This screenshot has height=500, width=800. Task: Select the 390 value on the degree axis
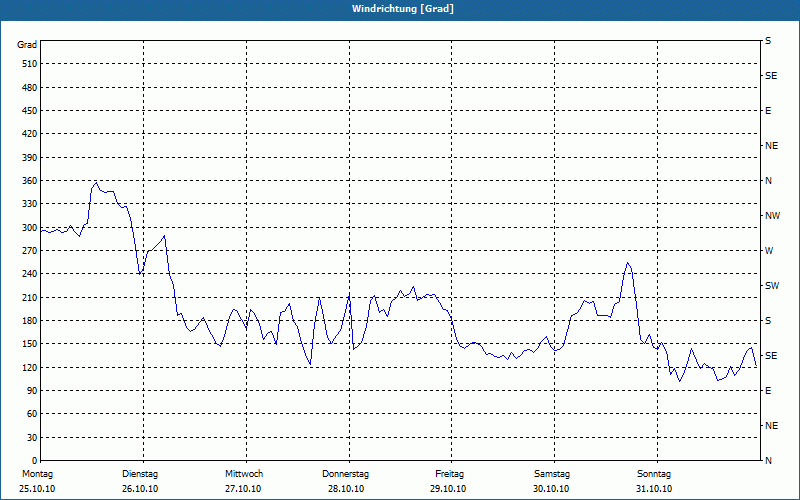(30, 158)
